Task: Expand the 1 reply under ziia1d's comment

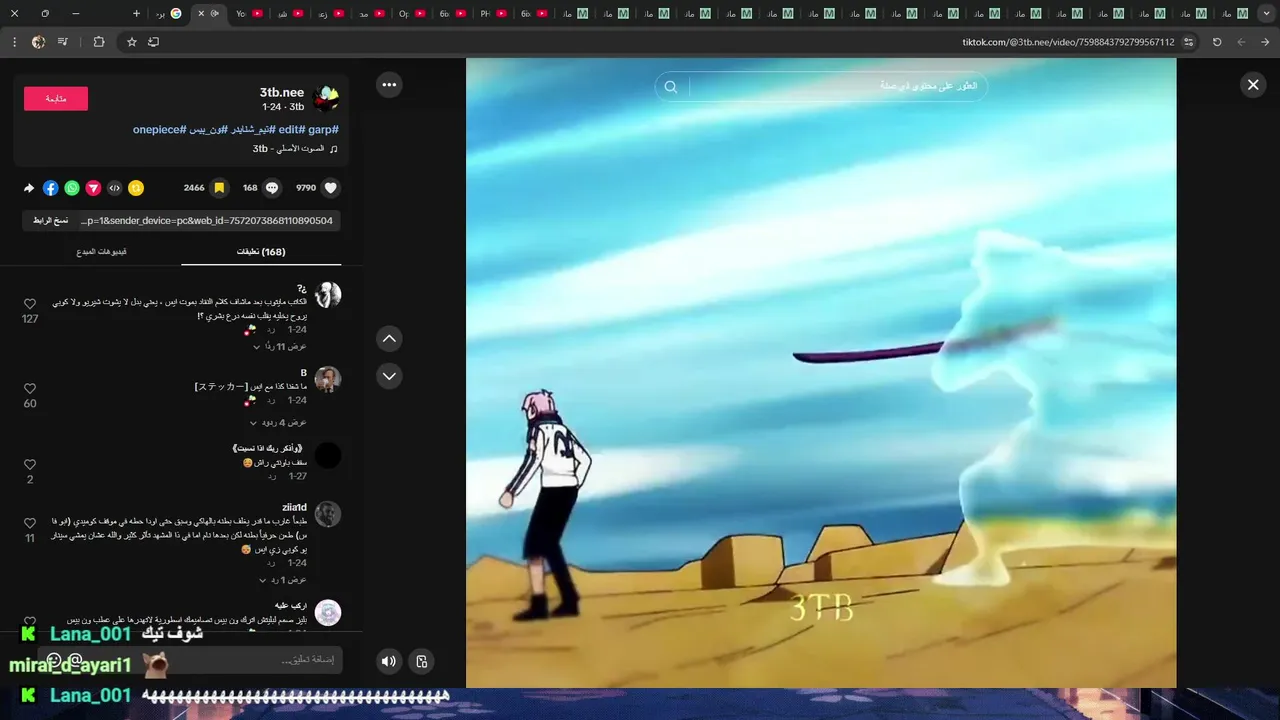Action: coord(283,580)
